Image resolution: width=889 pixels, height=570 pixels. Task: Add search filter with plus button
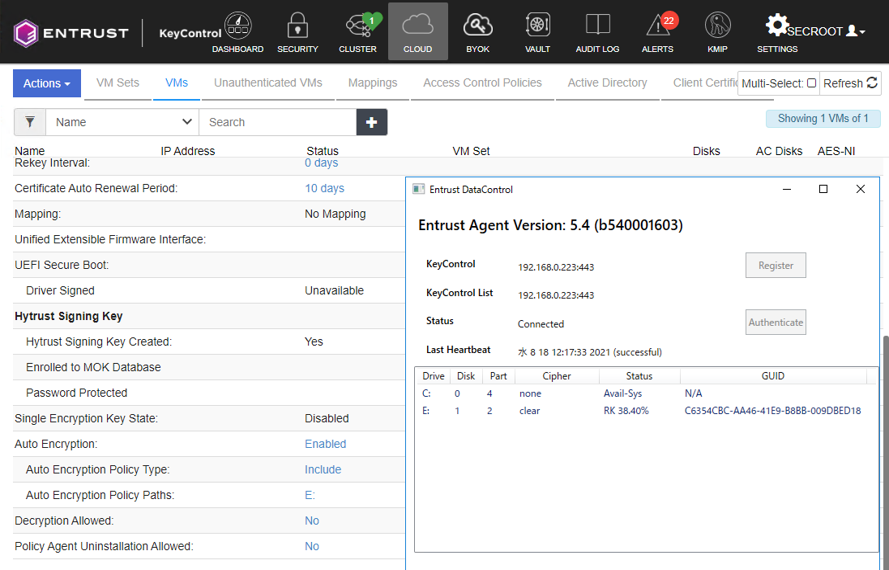click(372, 122)
